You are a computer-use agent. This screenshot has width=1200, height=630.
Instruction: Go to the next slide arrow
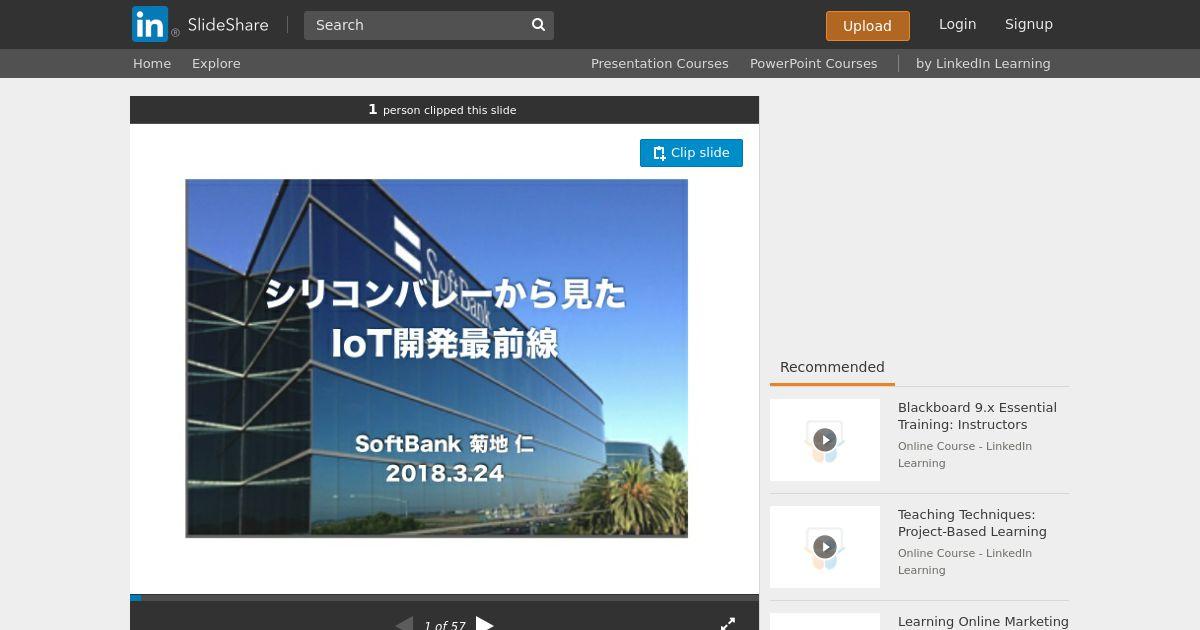coord(485,624)
